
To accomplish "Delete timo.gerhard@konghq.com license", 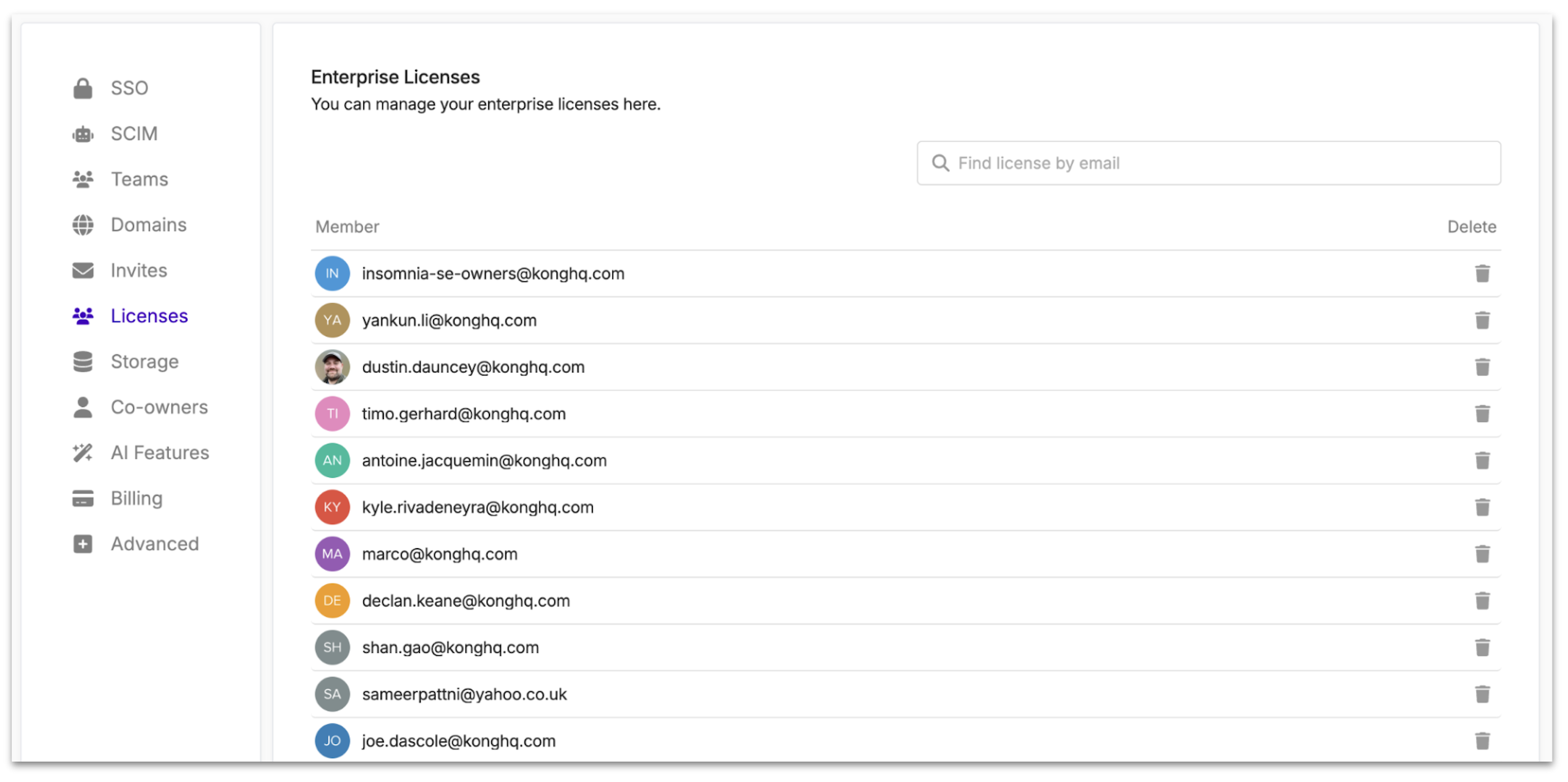I will tap(1482, 414).
